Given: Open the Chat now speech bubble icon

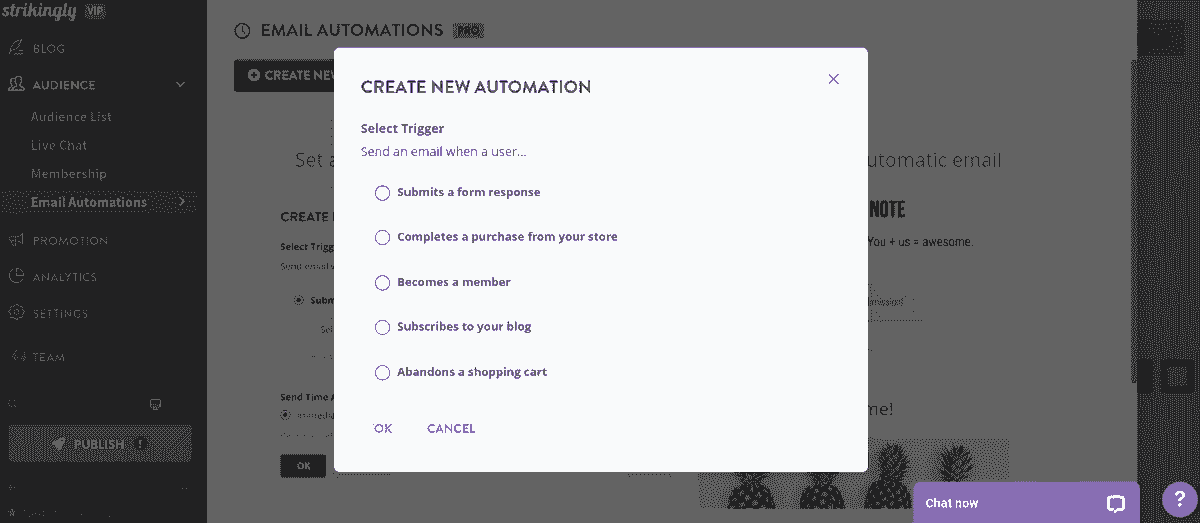Looking at the screenshot, I should click(x=1116, y=503).
